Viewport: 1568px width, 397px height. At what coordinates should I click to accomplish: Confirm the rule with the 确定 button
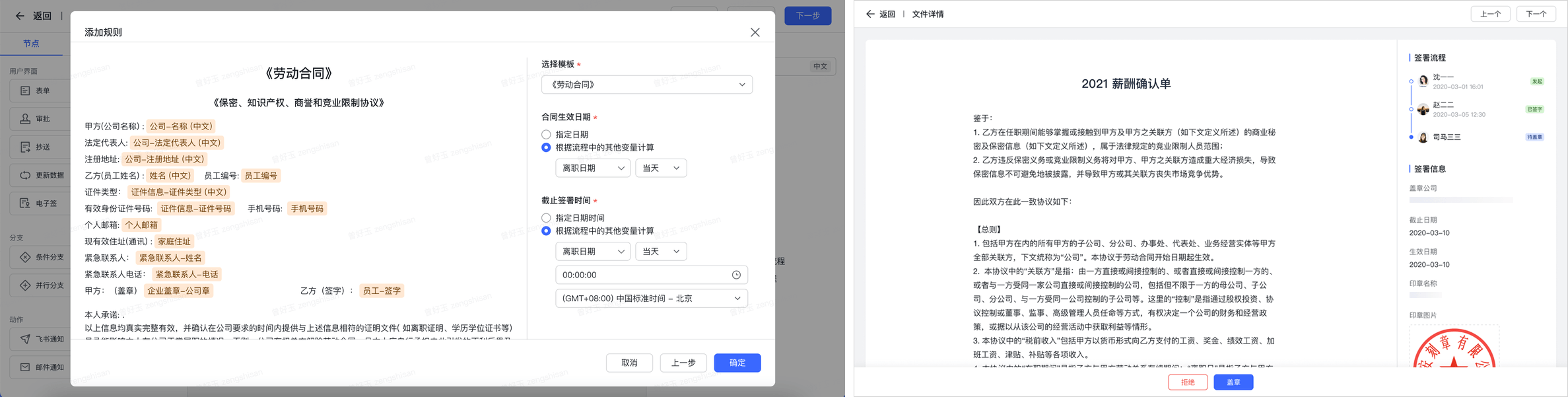737,363
